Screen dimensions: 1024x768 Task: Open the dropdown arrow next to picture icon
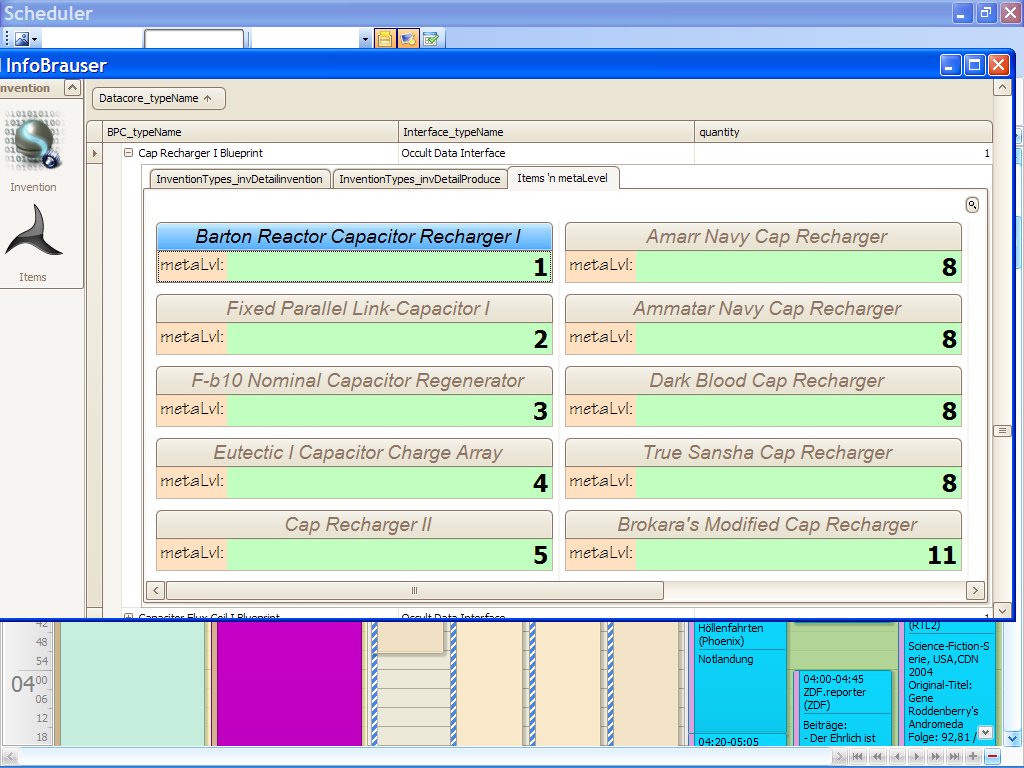pyautogui.click(x=35, y=40)
